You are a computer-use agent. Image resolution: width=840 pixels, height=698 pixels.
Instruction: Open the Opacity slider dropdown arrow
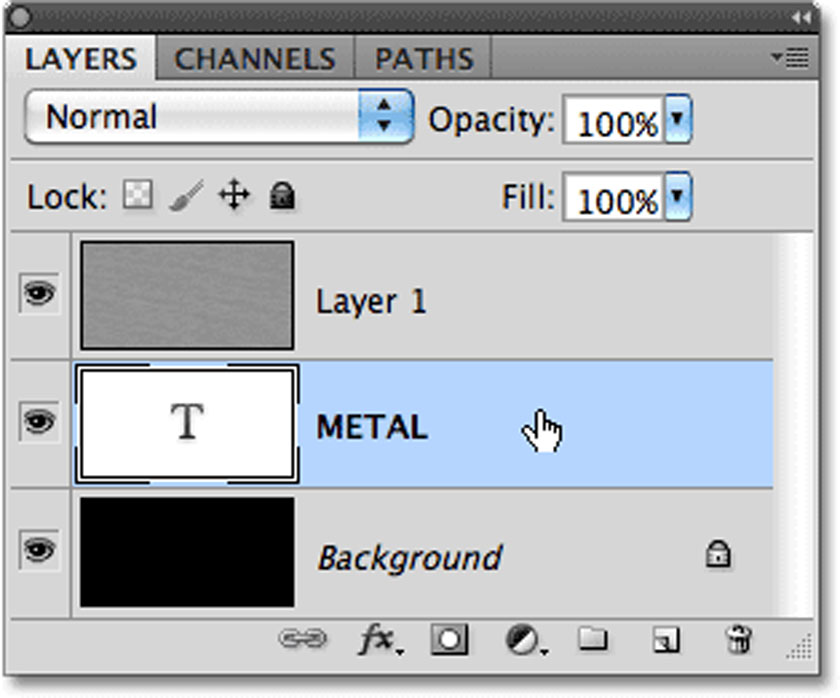coord(678,119)
